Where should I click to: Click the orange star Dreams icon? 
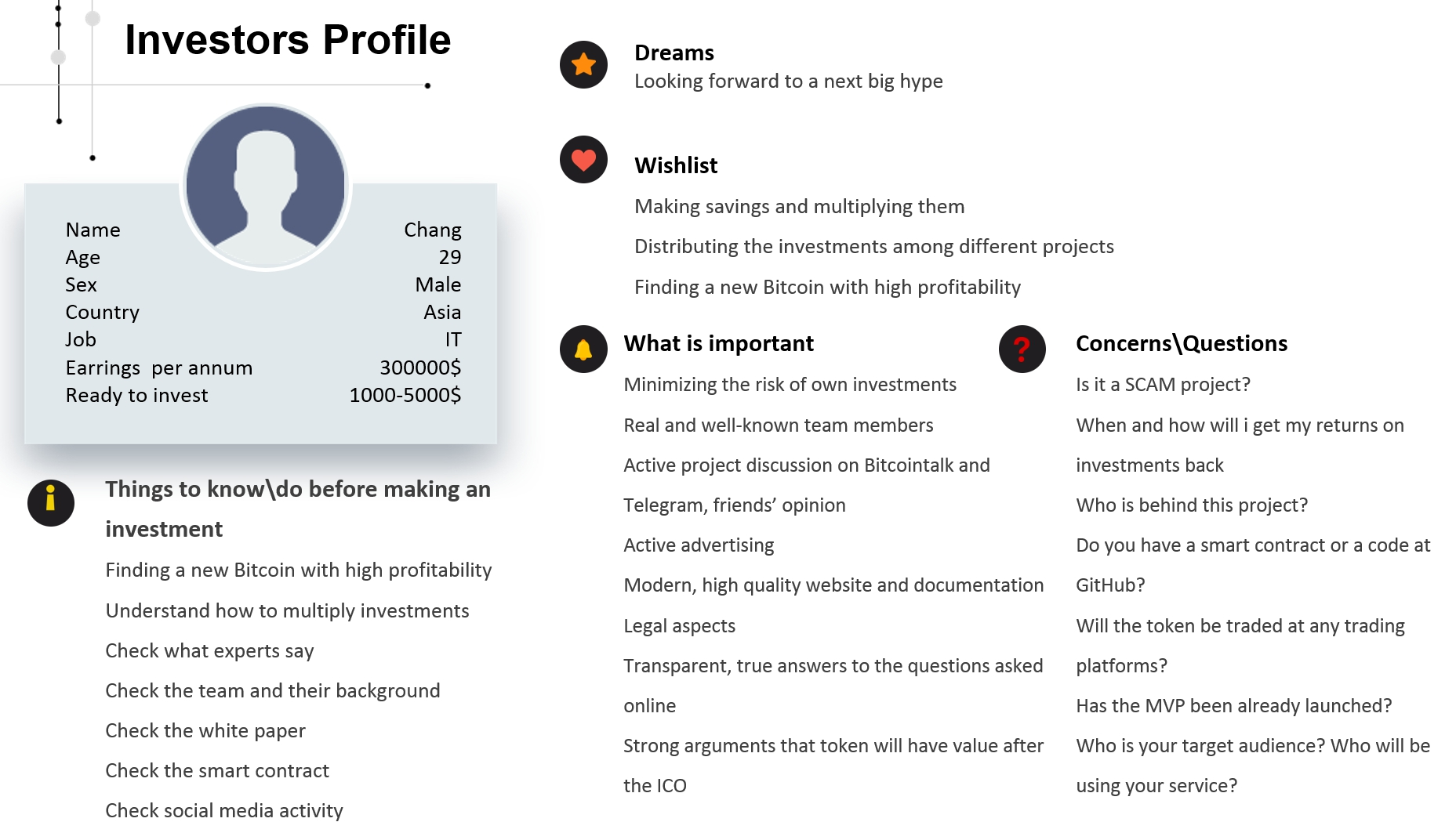click(x=583, y=65)
